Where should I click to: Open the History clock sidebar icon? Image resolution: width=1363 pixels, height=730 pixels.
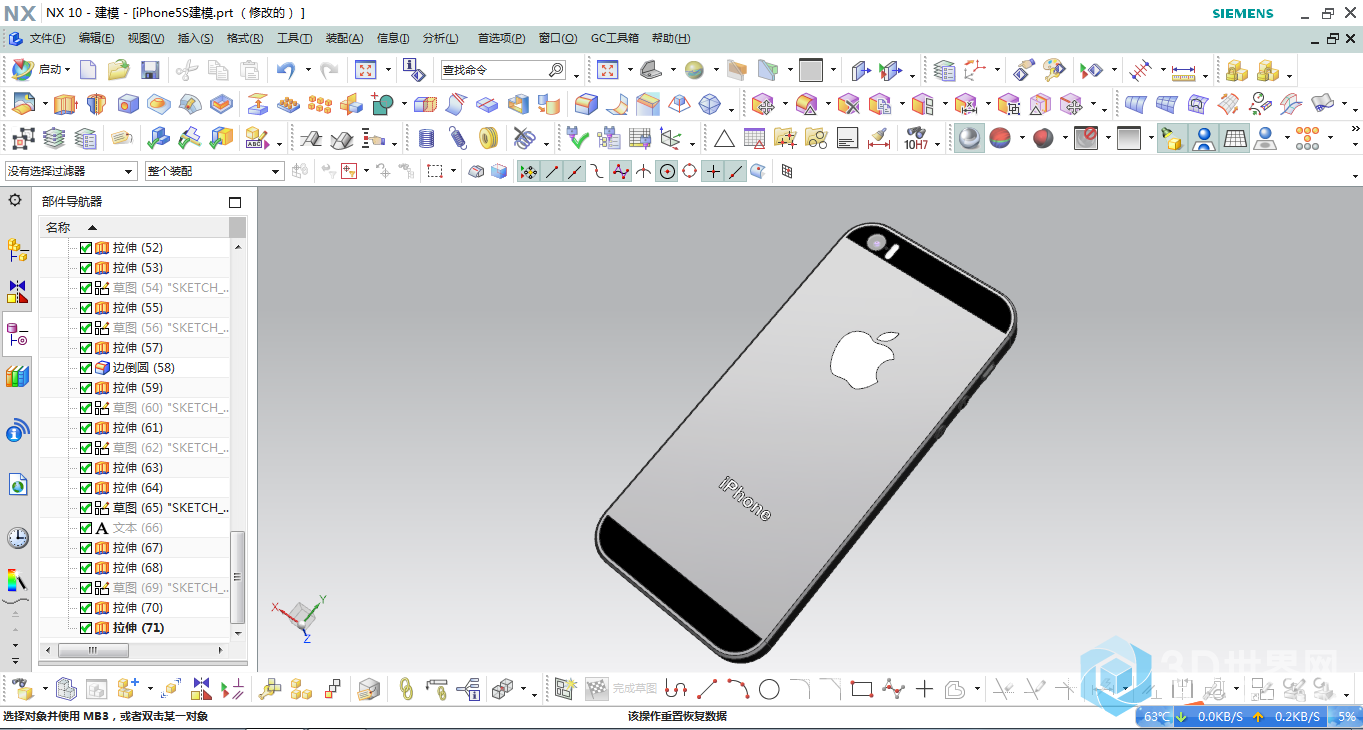click(x=17, y=538)
